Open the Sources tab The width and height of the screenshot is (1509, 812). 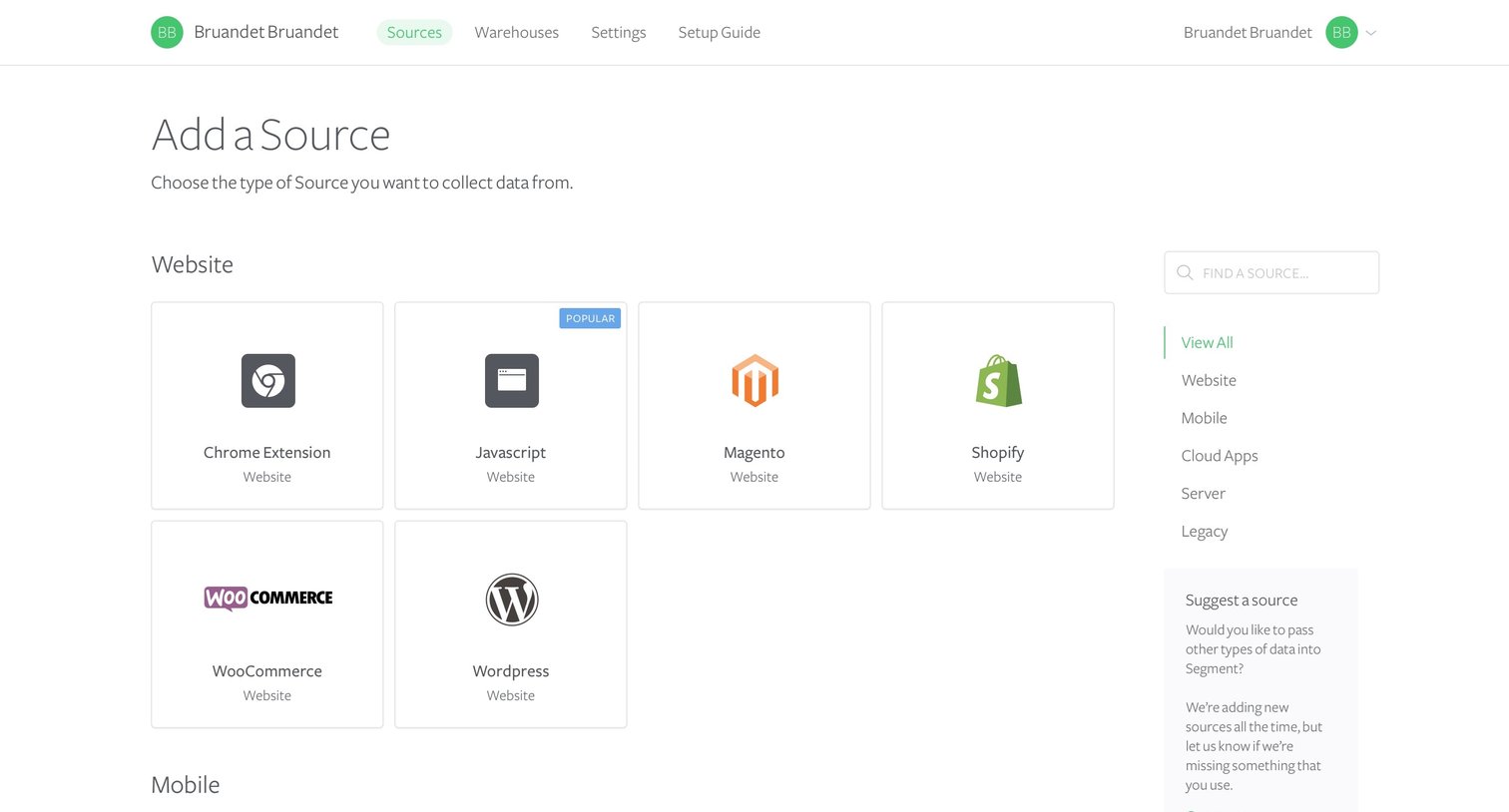[414, 32]
